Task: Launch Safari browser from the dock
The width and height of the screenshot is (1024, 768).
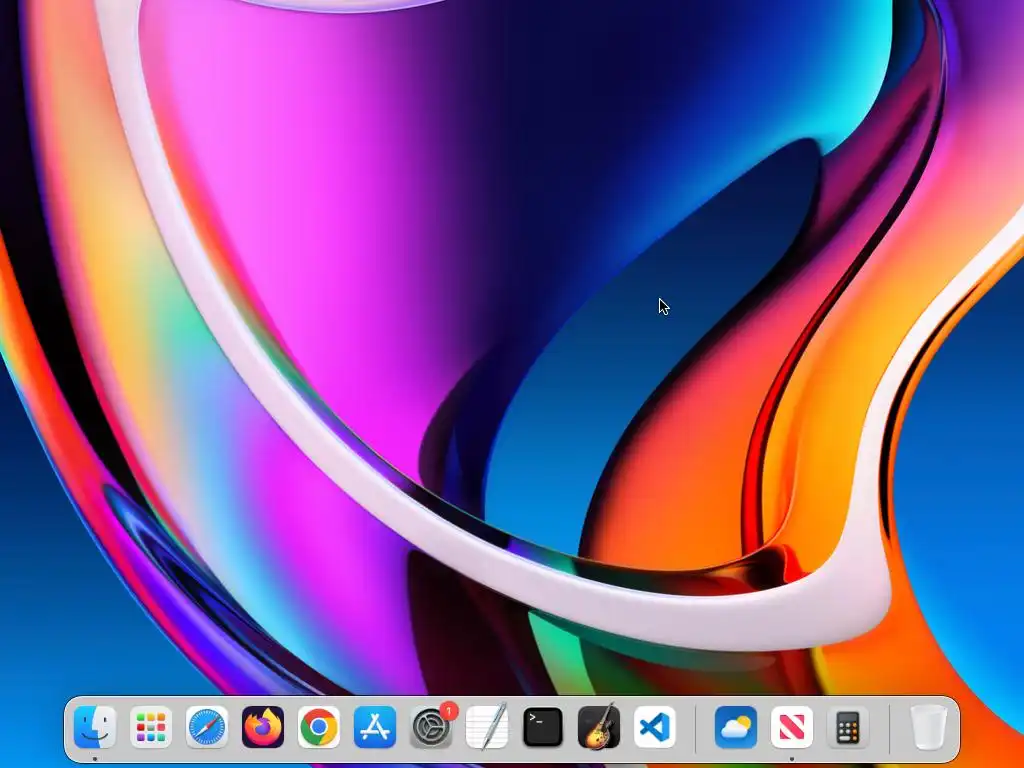Action: pos(207,727)
